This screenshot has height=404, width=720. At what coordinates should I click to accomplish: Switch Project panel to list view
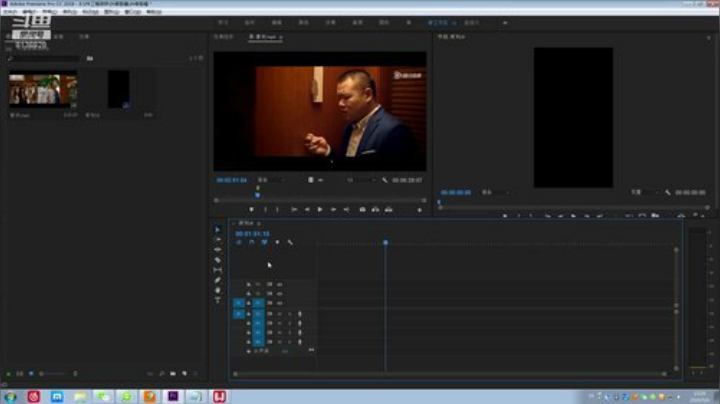20,374
